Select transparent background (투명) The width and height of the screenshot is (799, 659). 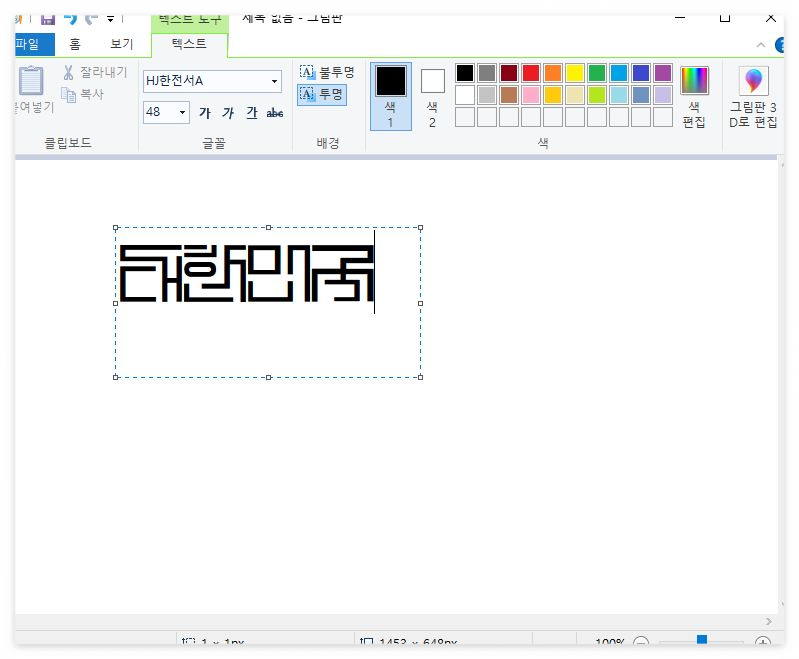click(x=322, y=94)
